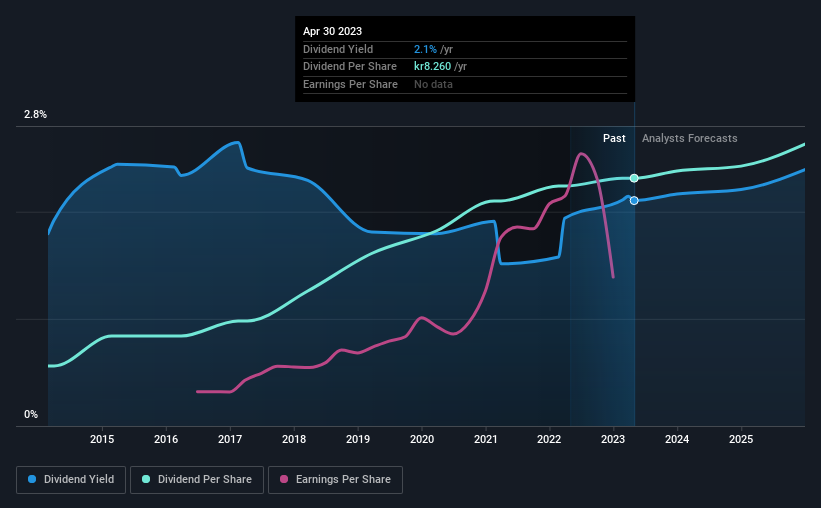Toggle the Dividend Per Share legend button
This screenshot has width=821, height=508.
[197, 480]
